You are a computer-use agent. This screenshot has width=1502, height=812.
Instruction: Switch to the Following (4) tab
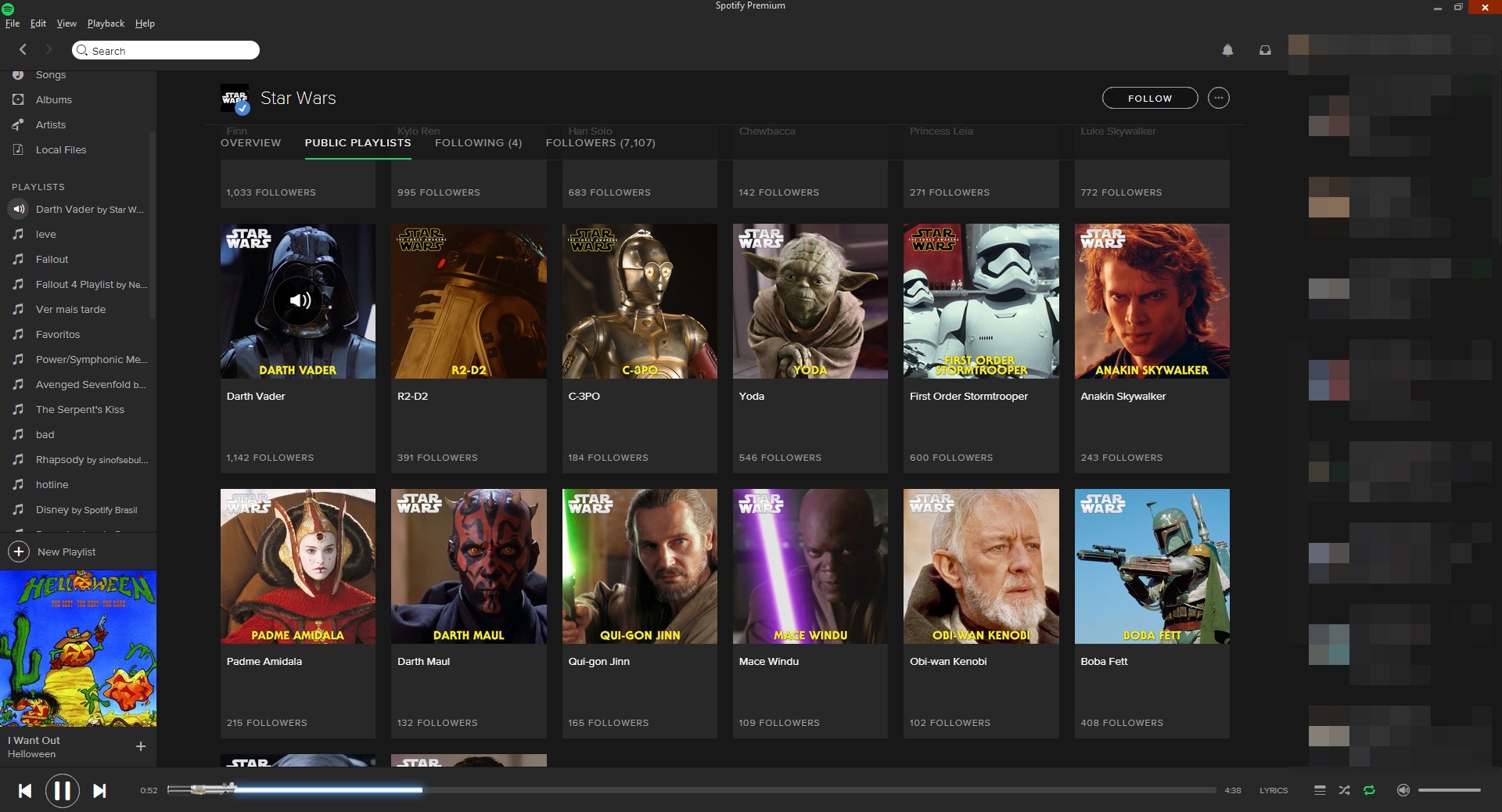point(478,143)
